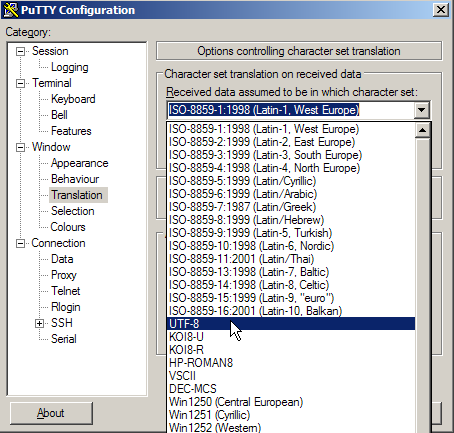454x433 pixels.
Task: Click the PuTTY icon in title bar
Action: click(11, 10)
